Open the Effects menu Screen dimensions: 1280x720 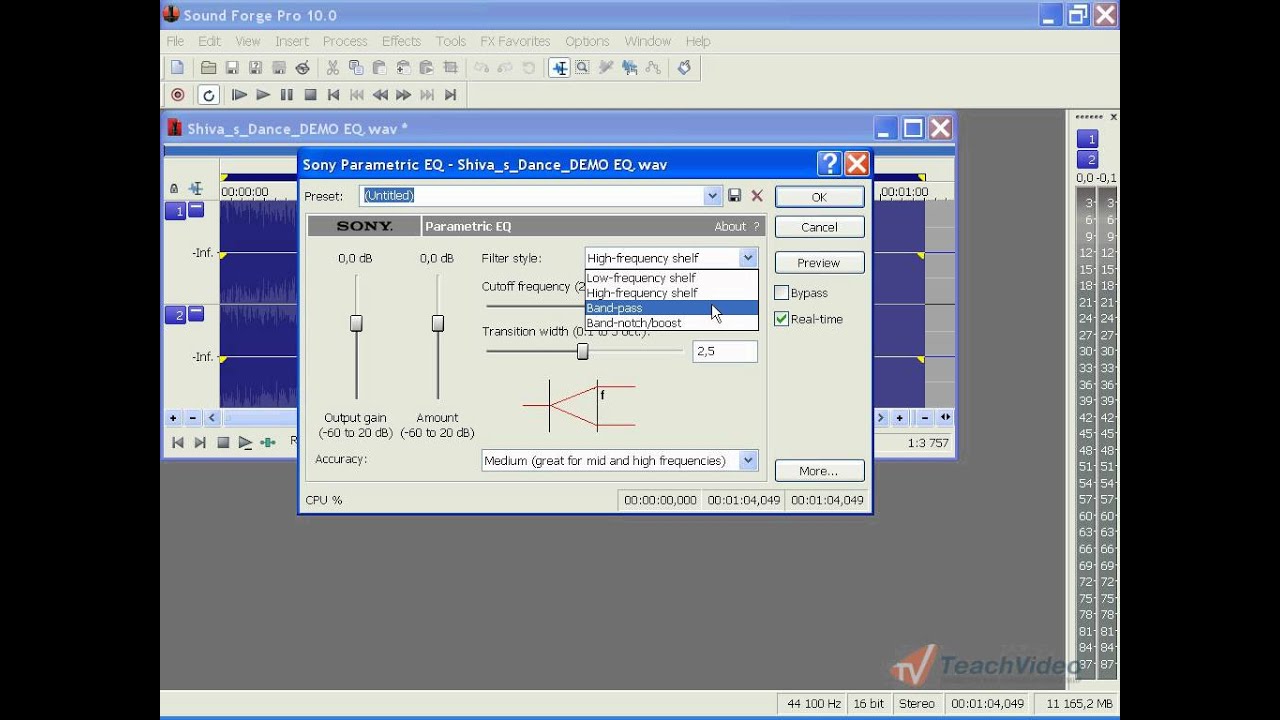(401, 41)
